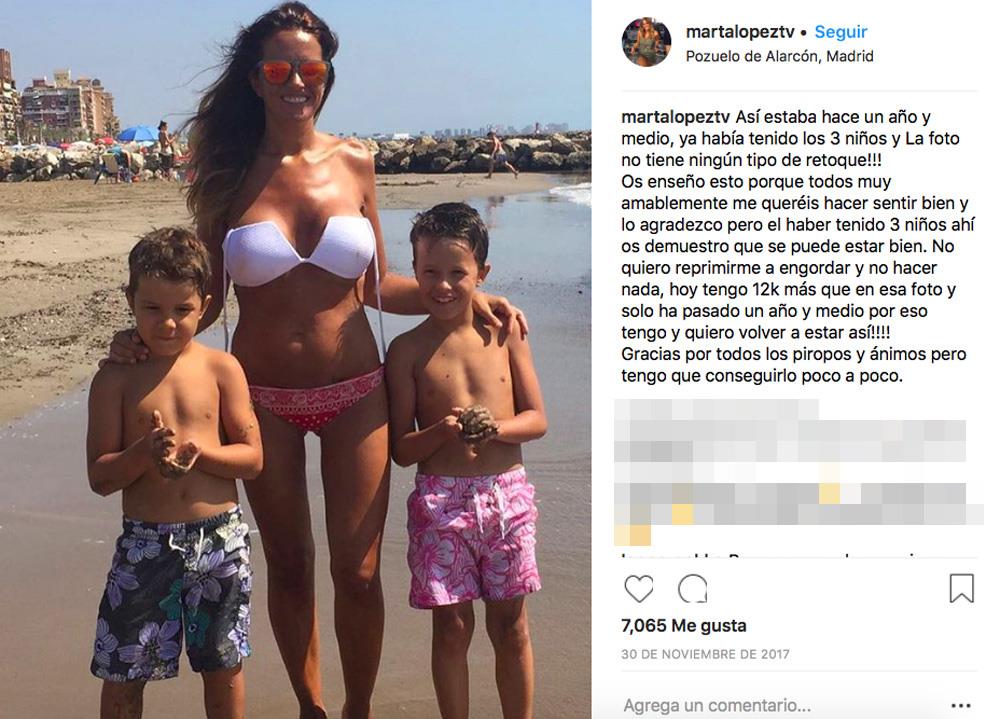Open comments via the speech bubble icon
The image size is (1000, 719).
[x=693, y=588]
